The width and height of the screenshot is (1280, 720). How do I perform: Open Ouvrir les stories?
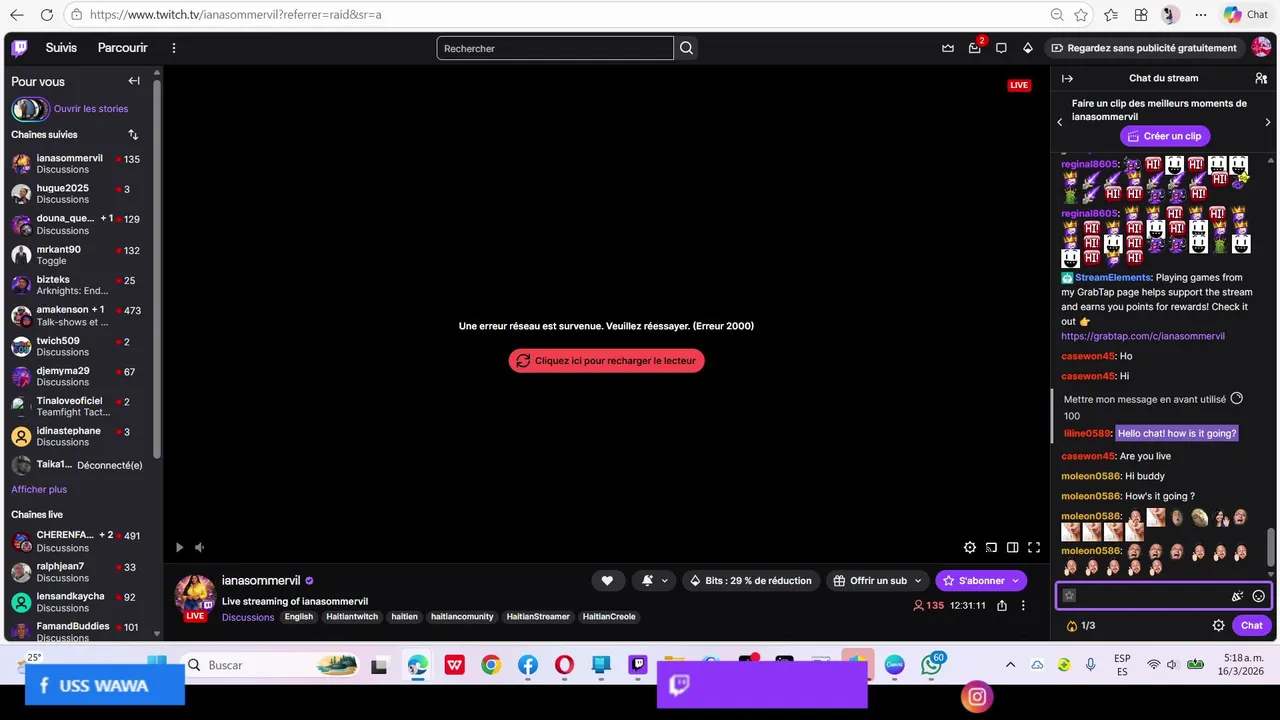pos(91,108)
